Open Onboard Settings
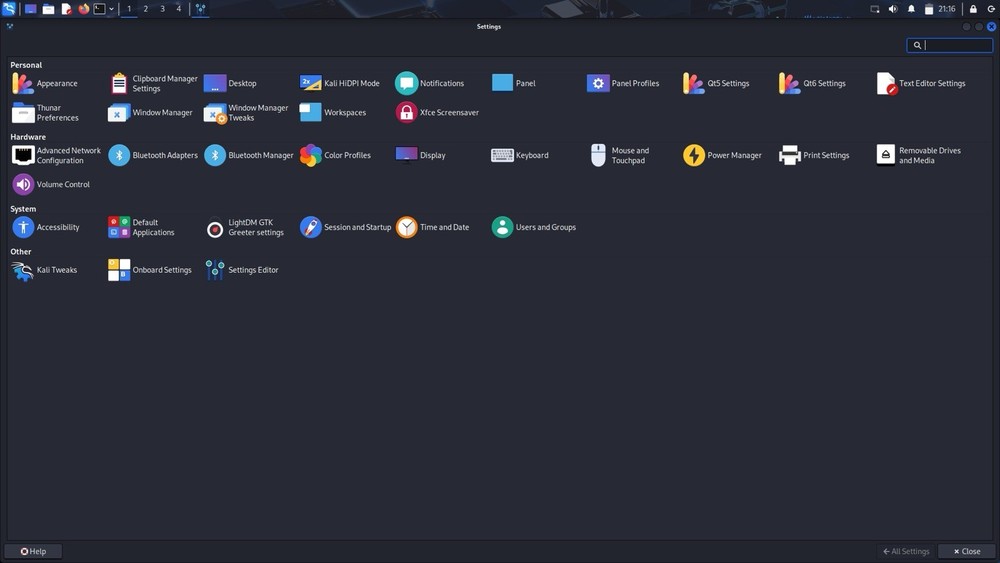 tap(150, 270)
